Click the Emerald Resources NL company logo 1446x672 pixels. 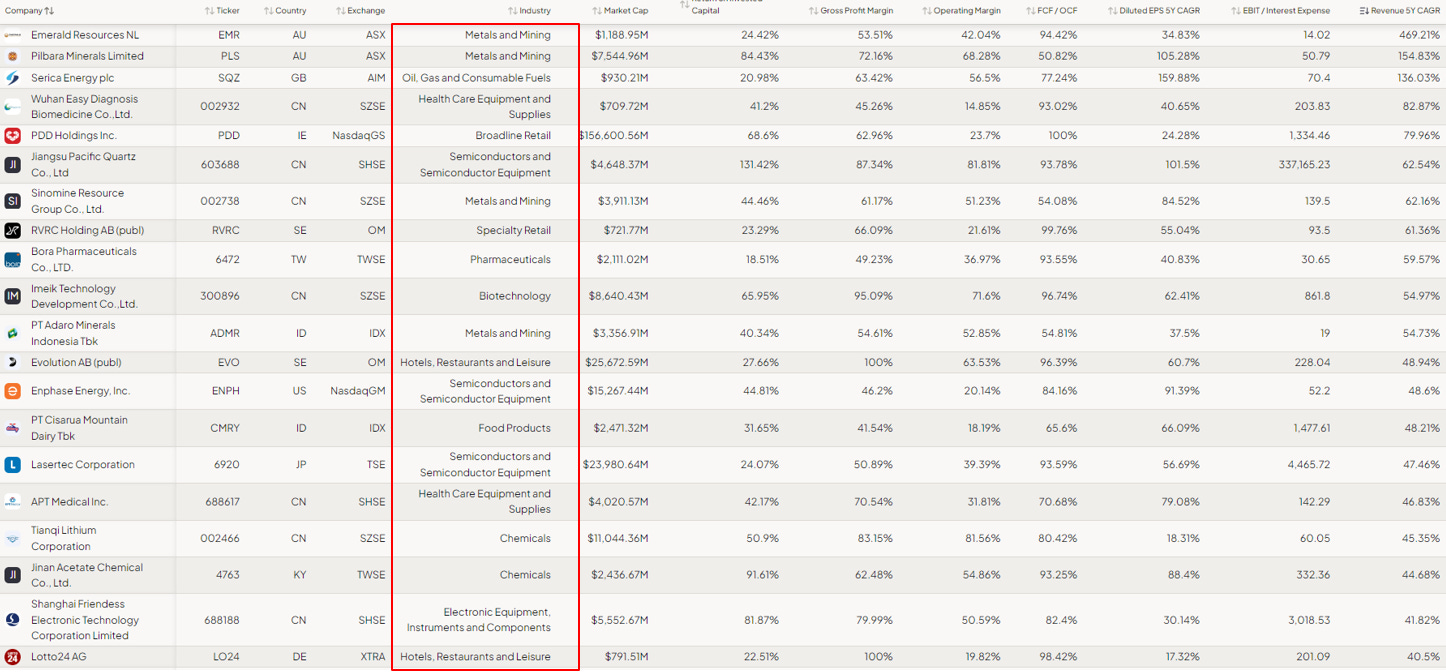coord(13,35)
